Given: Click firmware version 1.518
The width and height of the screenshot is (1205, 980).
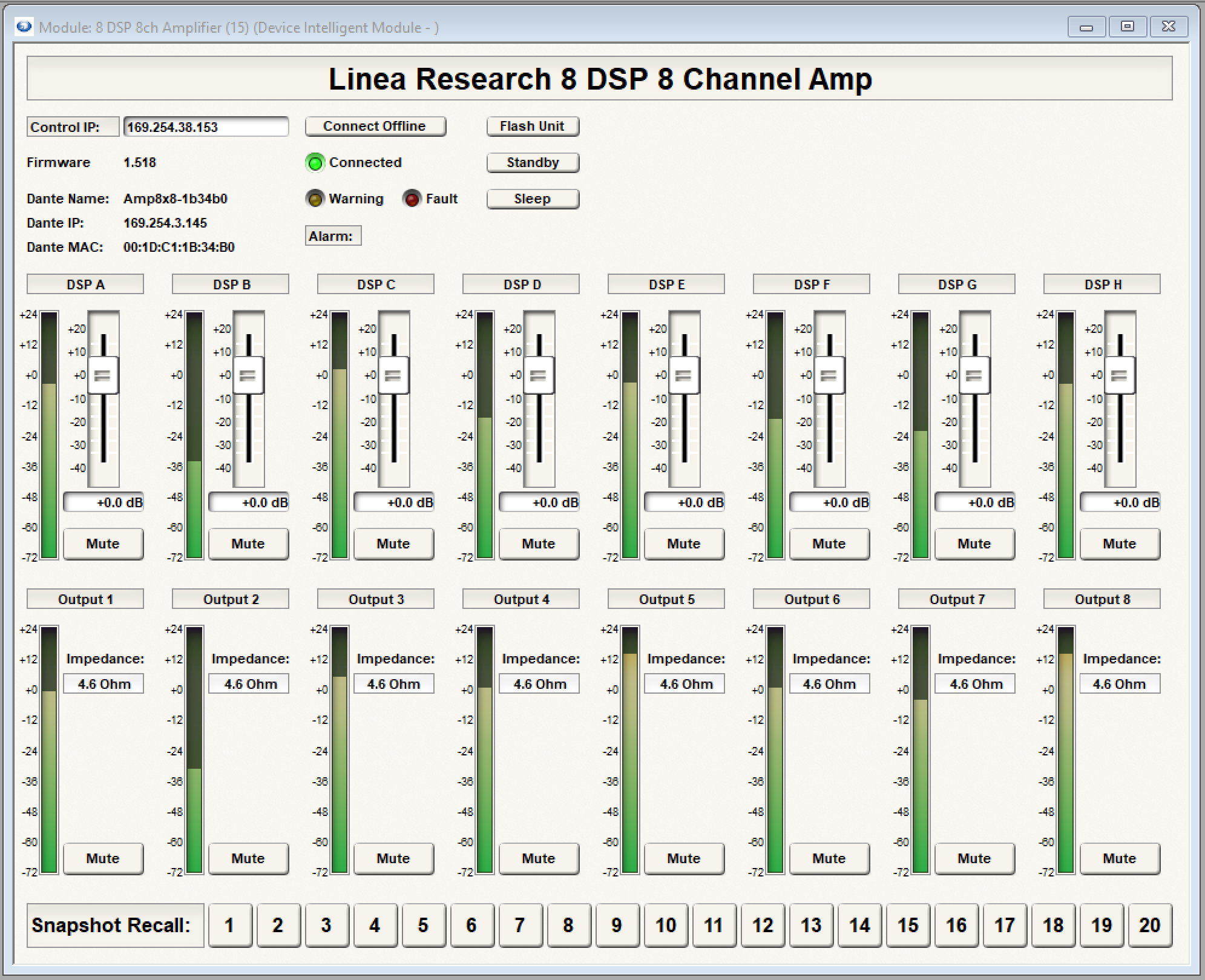Looking at the screenshot, I should 140,163.
